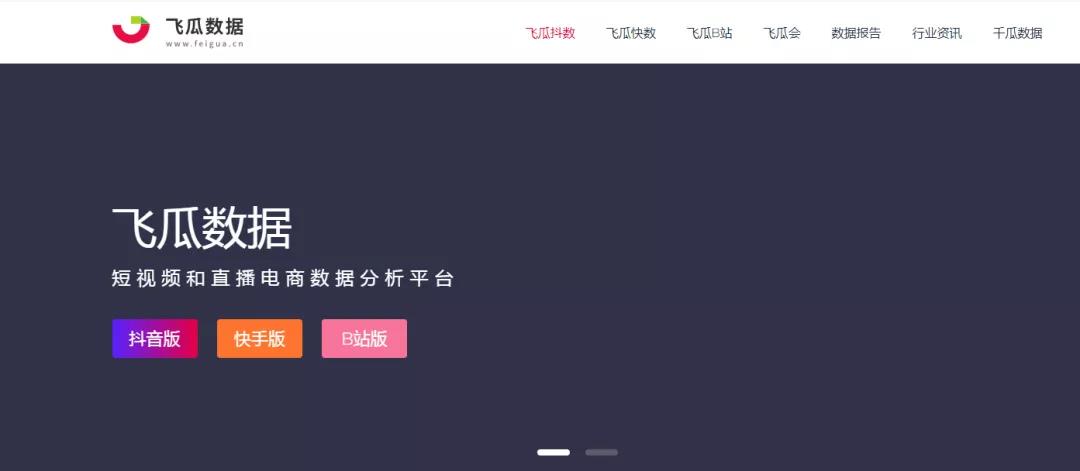Select the first white carousel indicator
The image size is (1080, 471).
tap(553, 452)
